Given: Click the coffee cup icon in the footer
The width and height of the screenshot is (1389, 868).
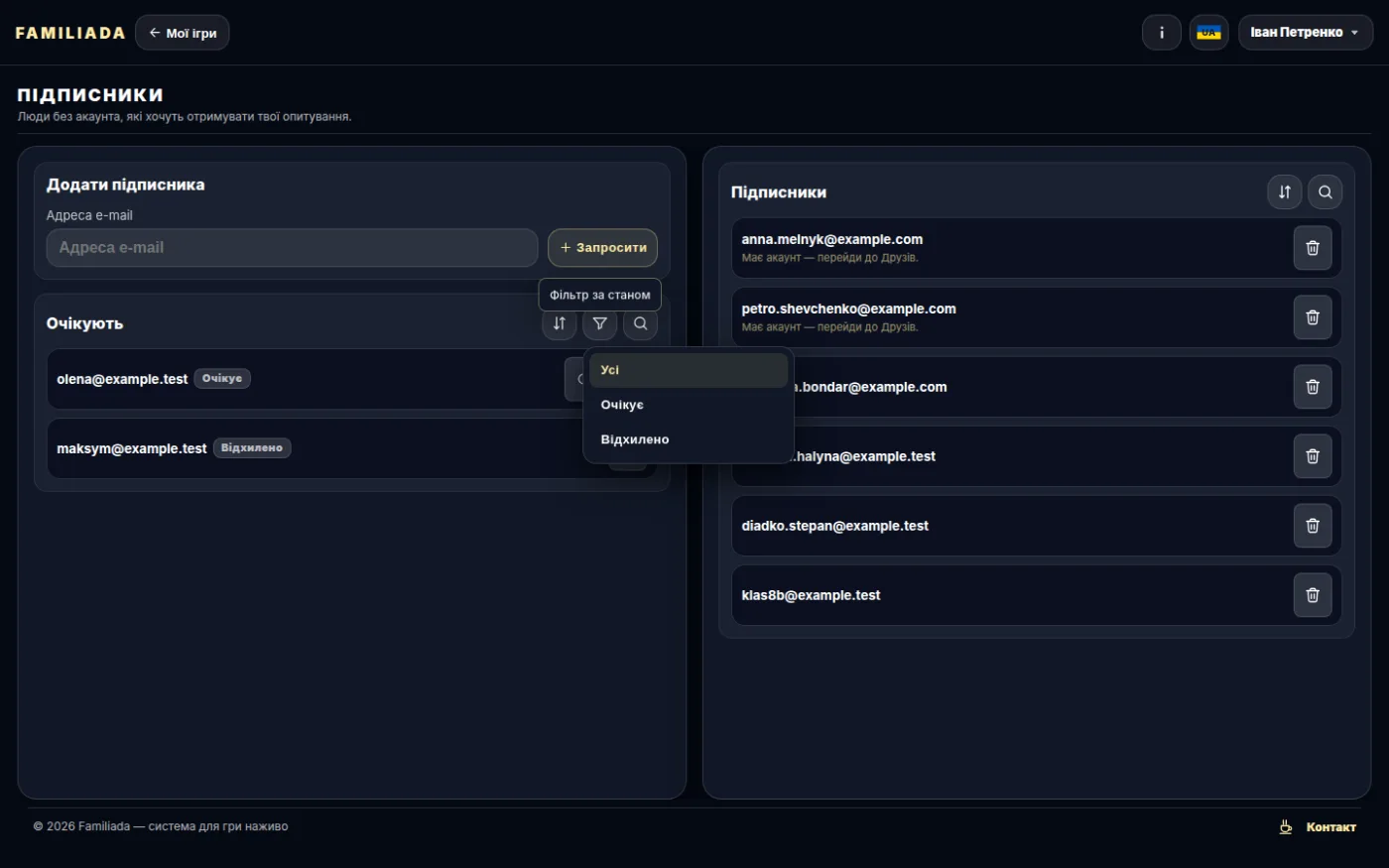Looking at the screenshot, I should tap(1286, 826).
